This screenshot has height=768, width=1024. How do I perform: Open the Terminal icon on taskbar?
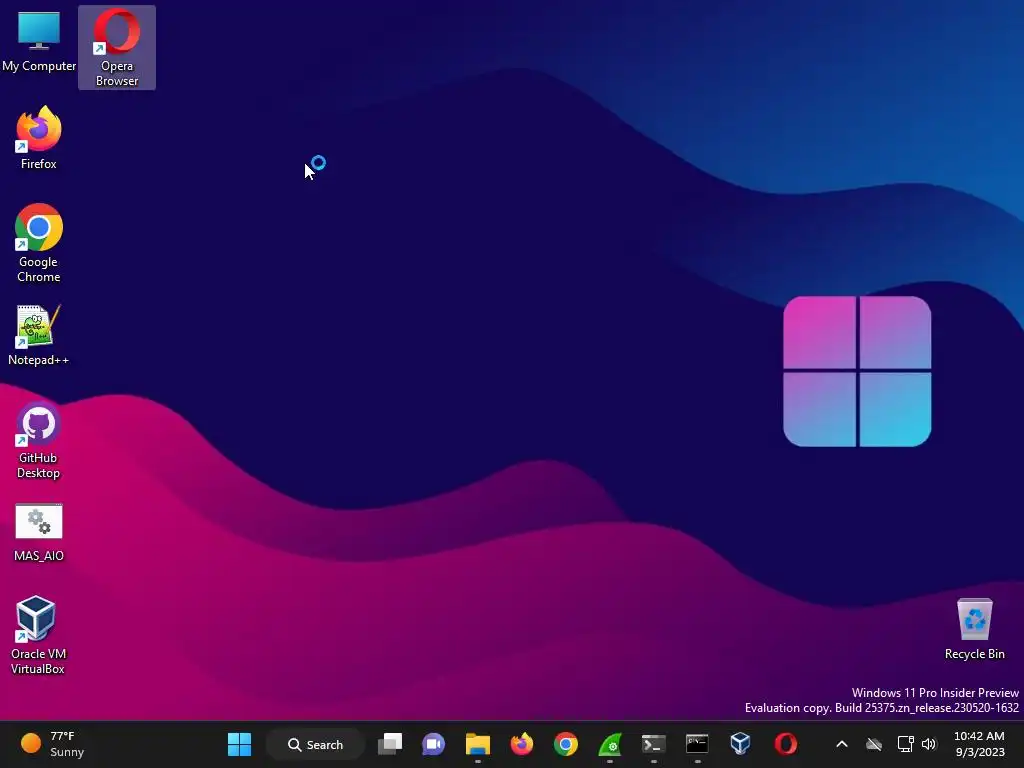[653, 744]
